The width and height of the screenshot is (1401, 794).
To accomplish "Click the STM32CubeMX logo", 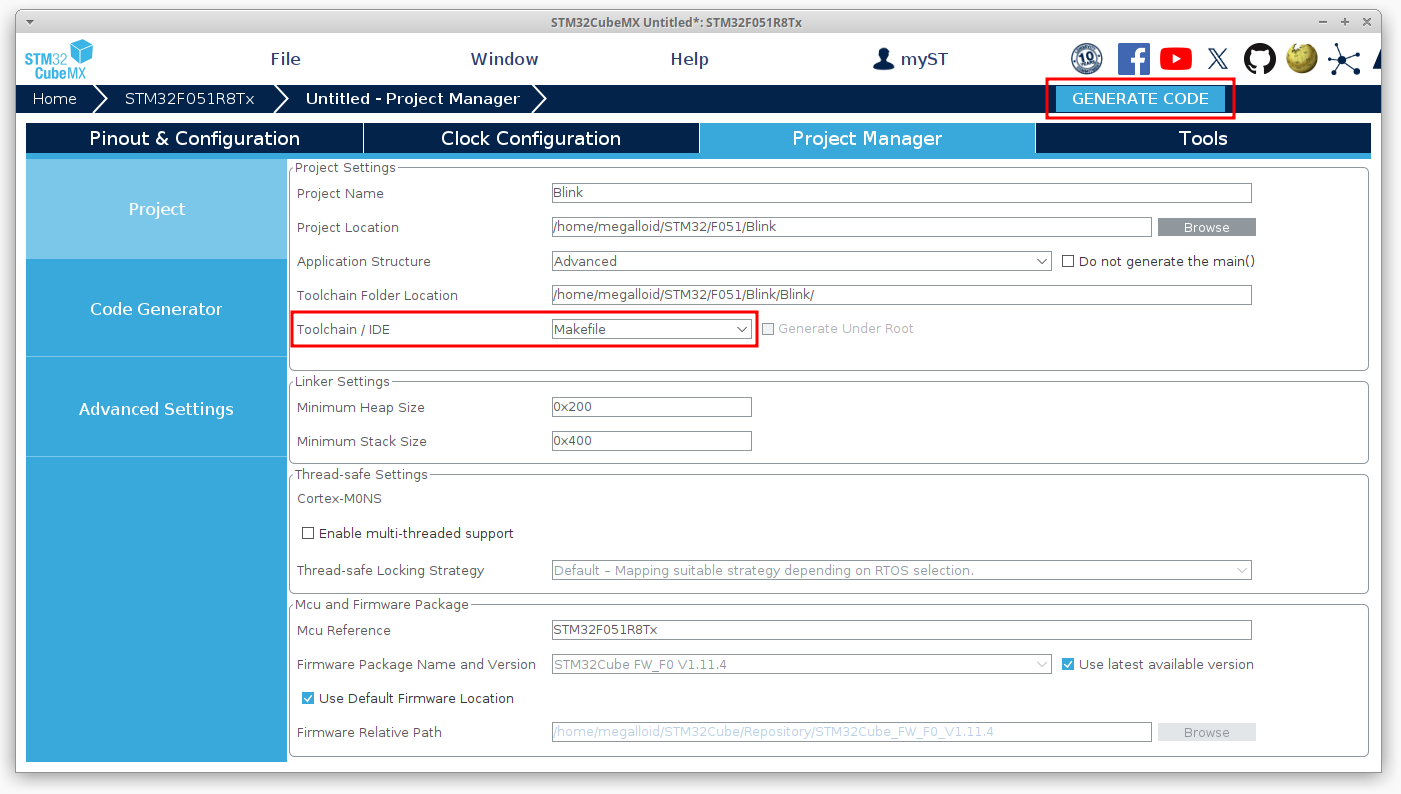I will click(58, 59).
